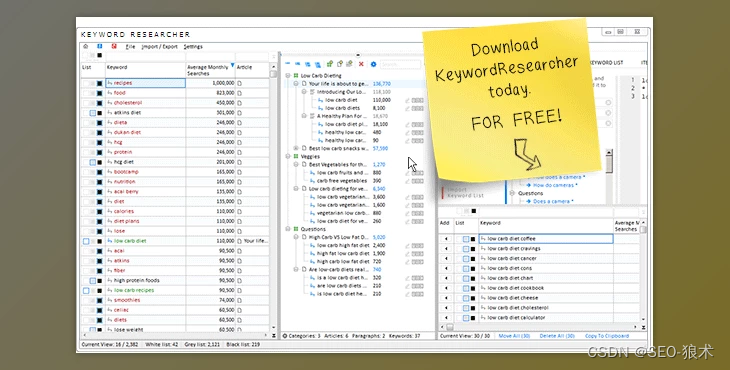730x370 pixels.
Task: Open the Import / Export menu
Action: click(x=160, y=47)
